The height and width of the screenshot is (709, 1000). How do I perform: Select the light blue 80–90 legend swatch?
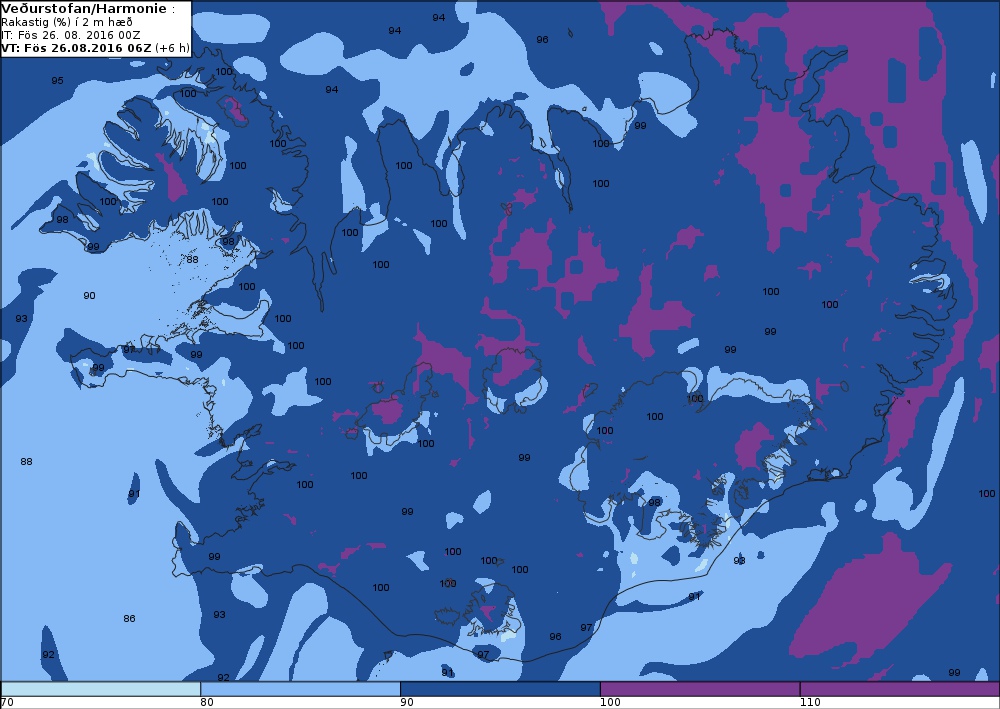point(300,689)
